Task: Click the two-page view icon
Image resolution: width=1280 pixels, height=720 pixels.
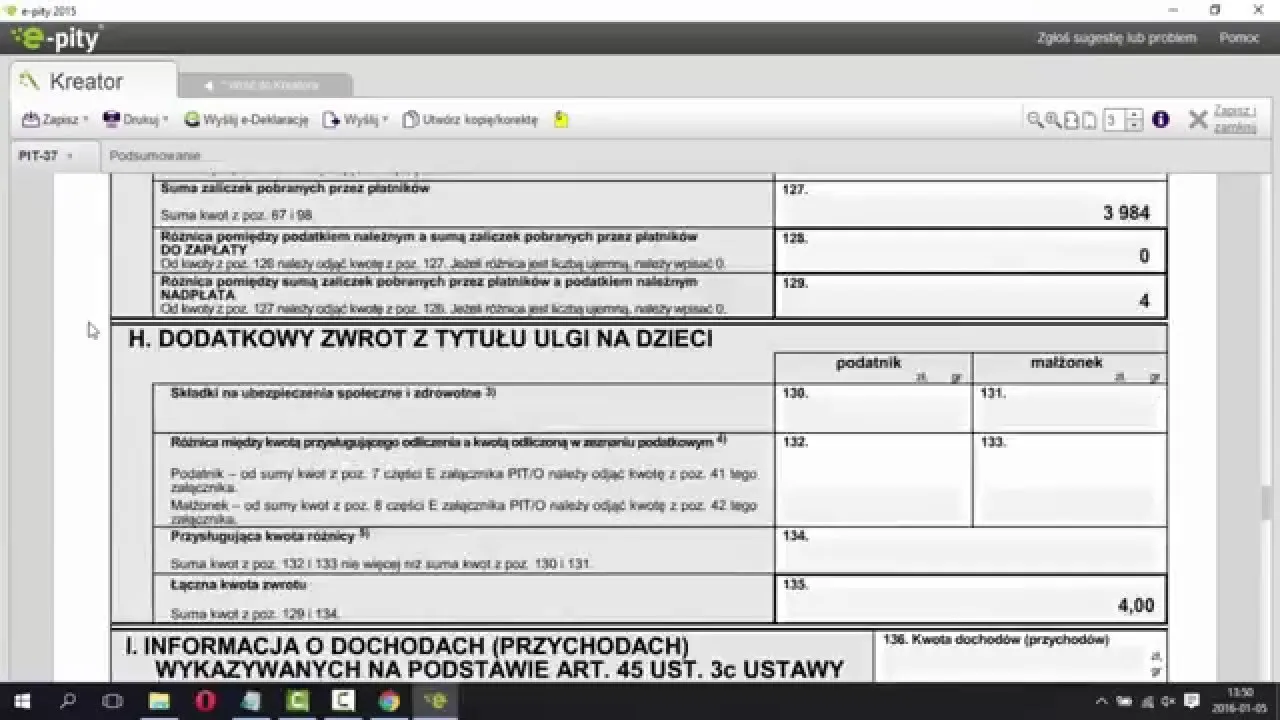Action: (x=1069, y=118)
